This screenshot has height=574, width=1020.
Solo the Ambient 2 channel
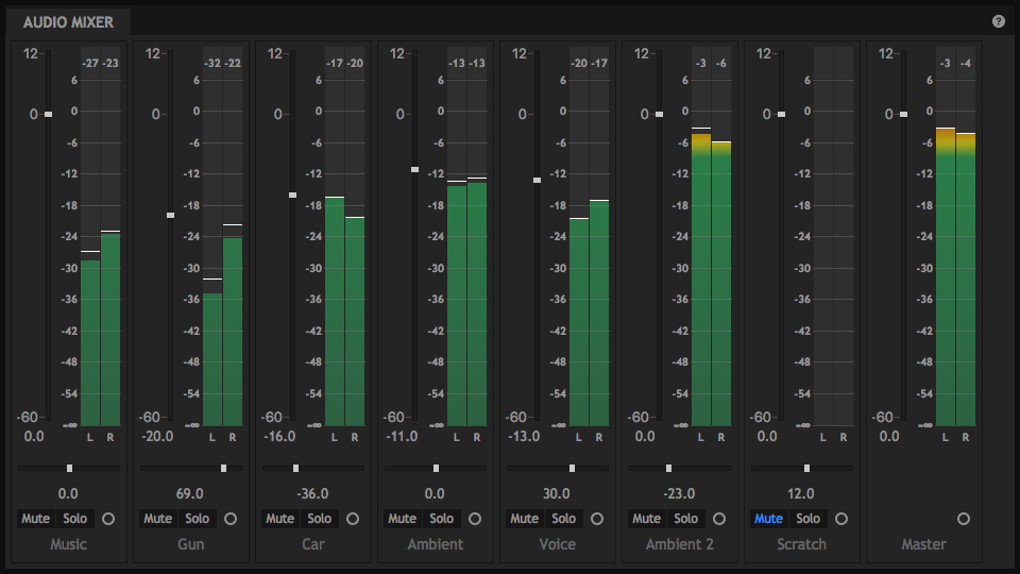pyautogui.click(x=686, y=519)
